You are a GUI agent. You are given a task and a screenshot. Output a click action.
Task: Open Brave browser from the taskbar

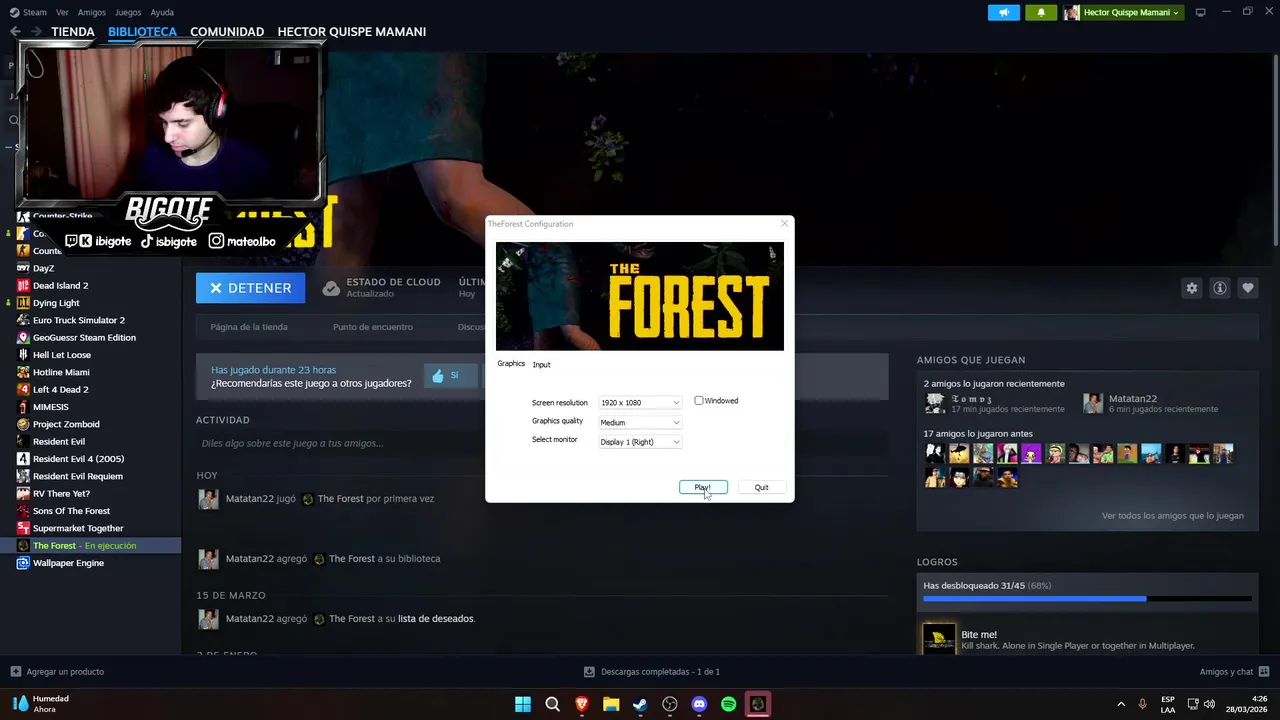[581, 704]
